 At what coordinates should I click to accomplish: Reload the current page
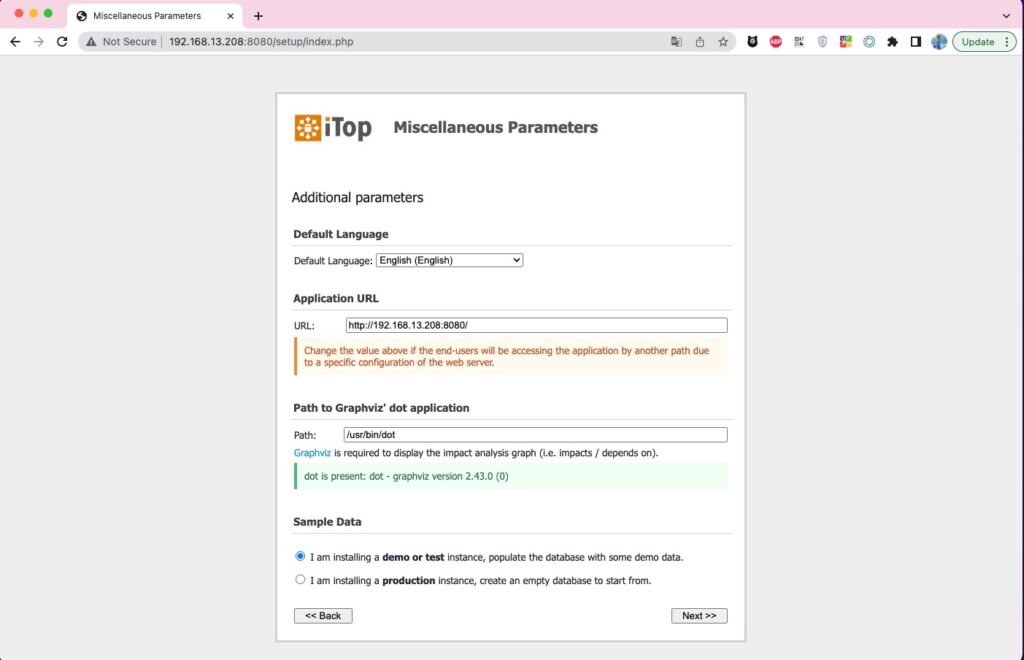[x=62, y=42]
